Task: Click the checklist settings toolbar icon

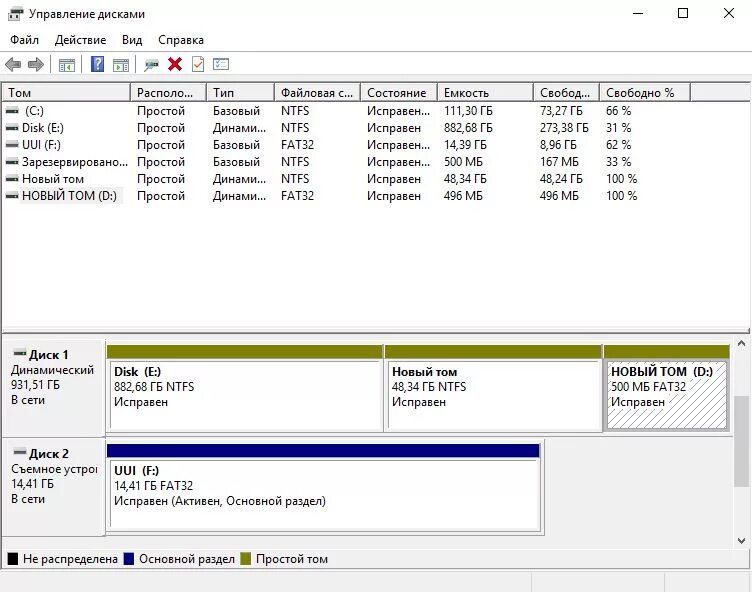Action: click(x=221, y=64)
